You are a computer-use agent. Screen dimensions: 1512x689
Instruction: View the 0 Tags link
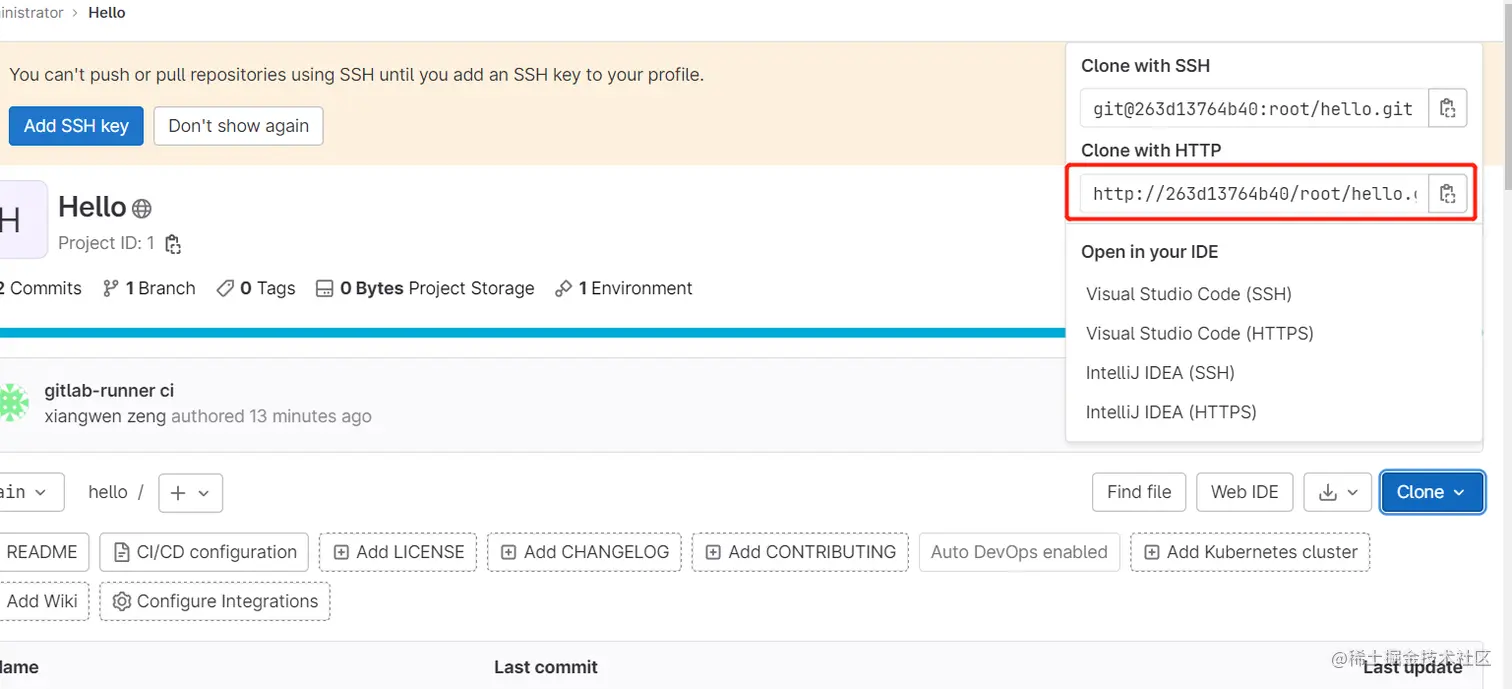click(257, 288)
